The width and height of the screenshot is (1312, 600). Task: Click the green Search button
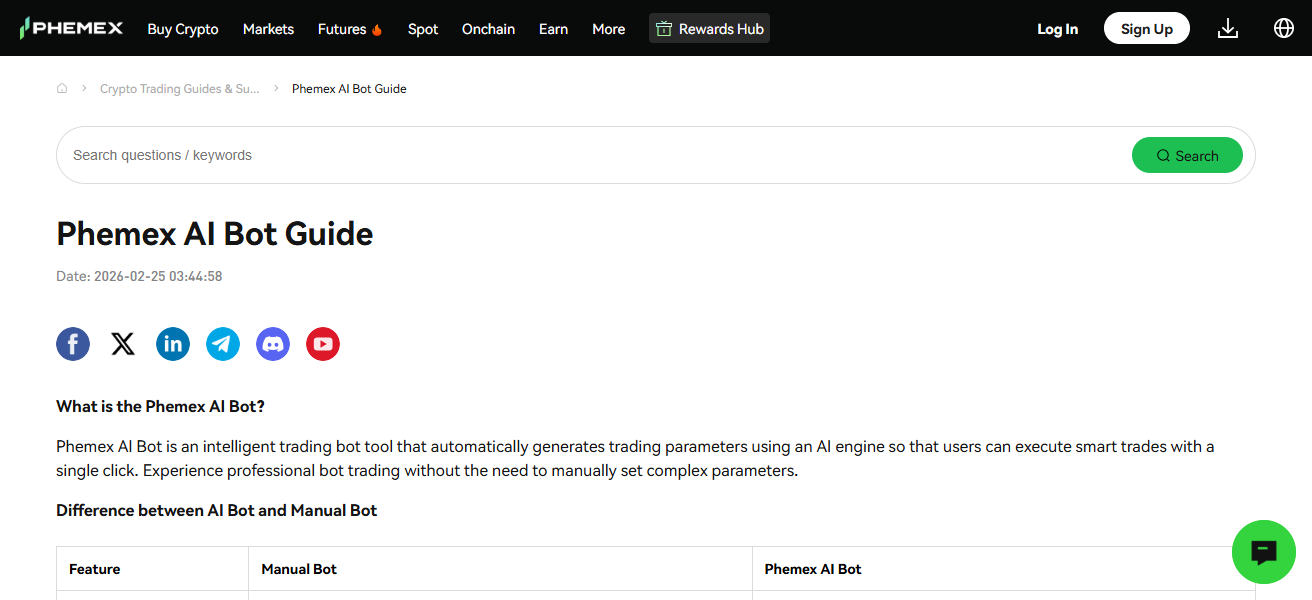tap(1187, 155)
